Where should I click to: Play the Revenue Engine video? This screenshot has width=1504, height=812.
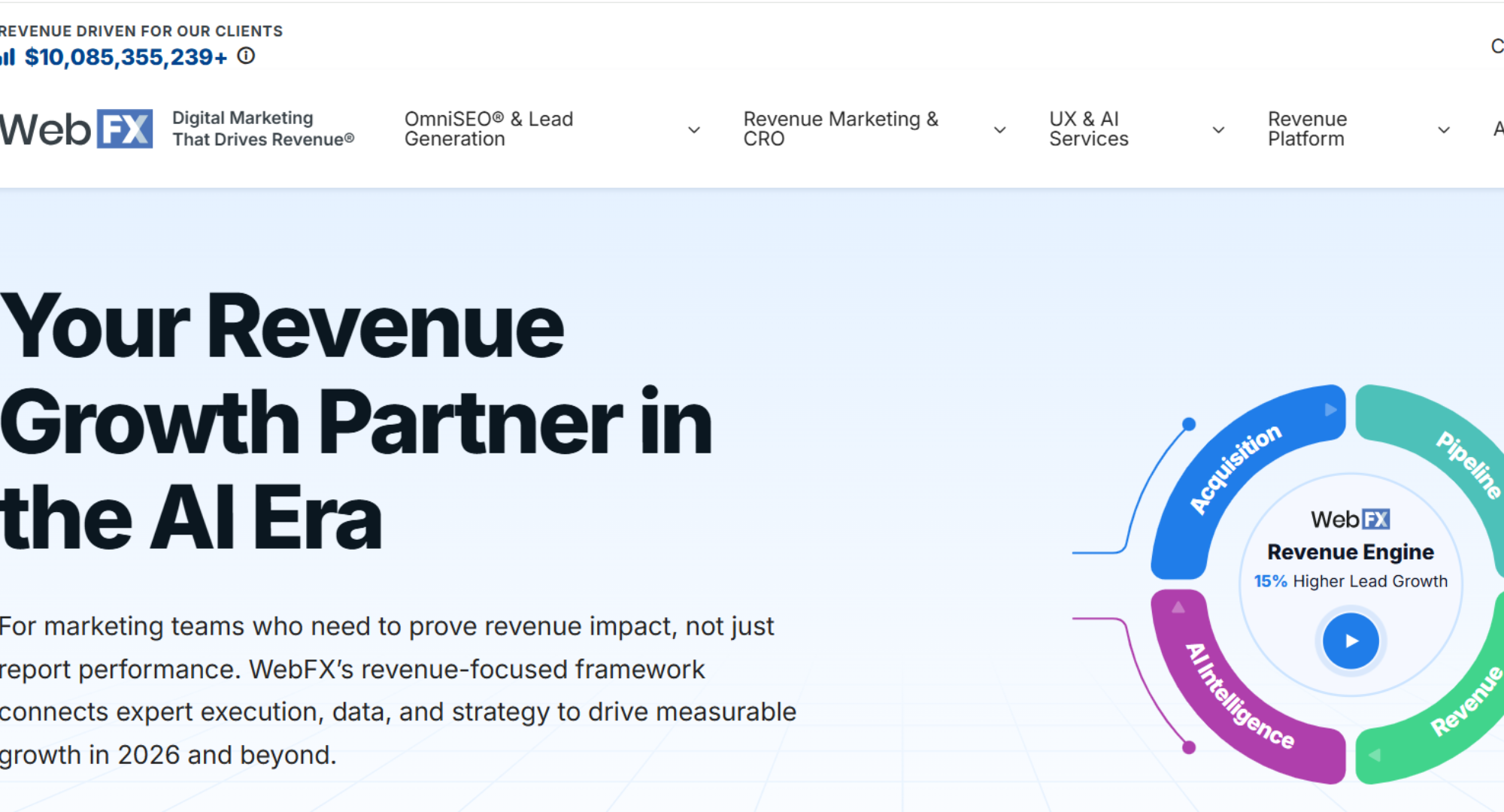click(1351, 641)
